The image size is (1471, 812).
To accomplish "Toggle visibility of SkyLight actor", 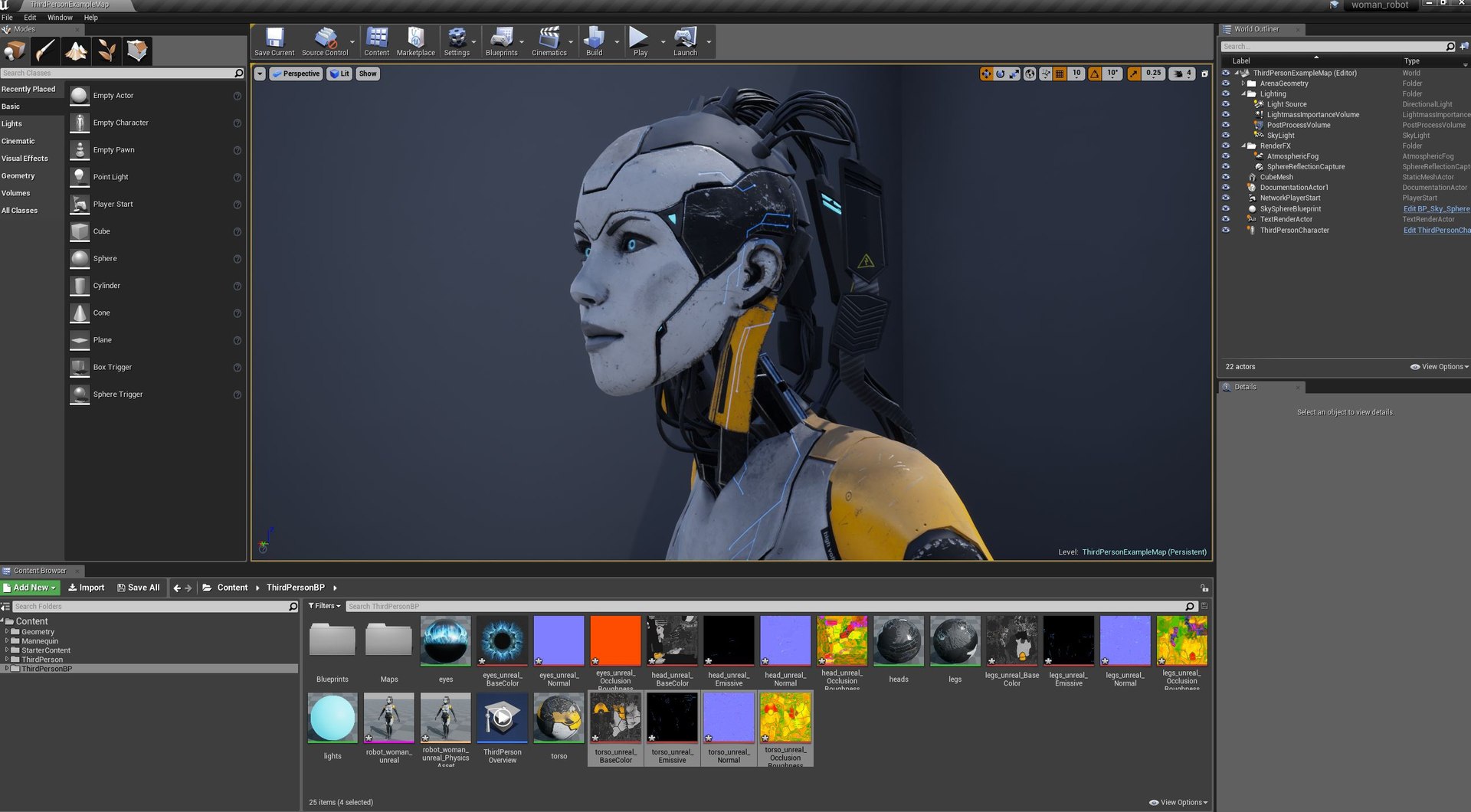I will tap(1225, 136).
